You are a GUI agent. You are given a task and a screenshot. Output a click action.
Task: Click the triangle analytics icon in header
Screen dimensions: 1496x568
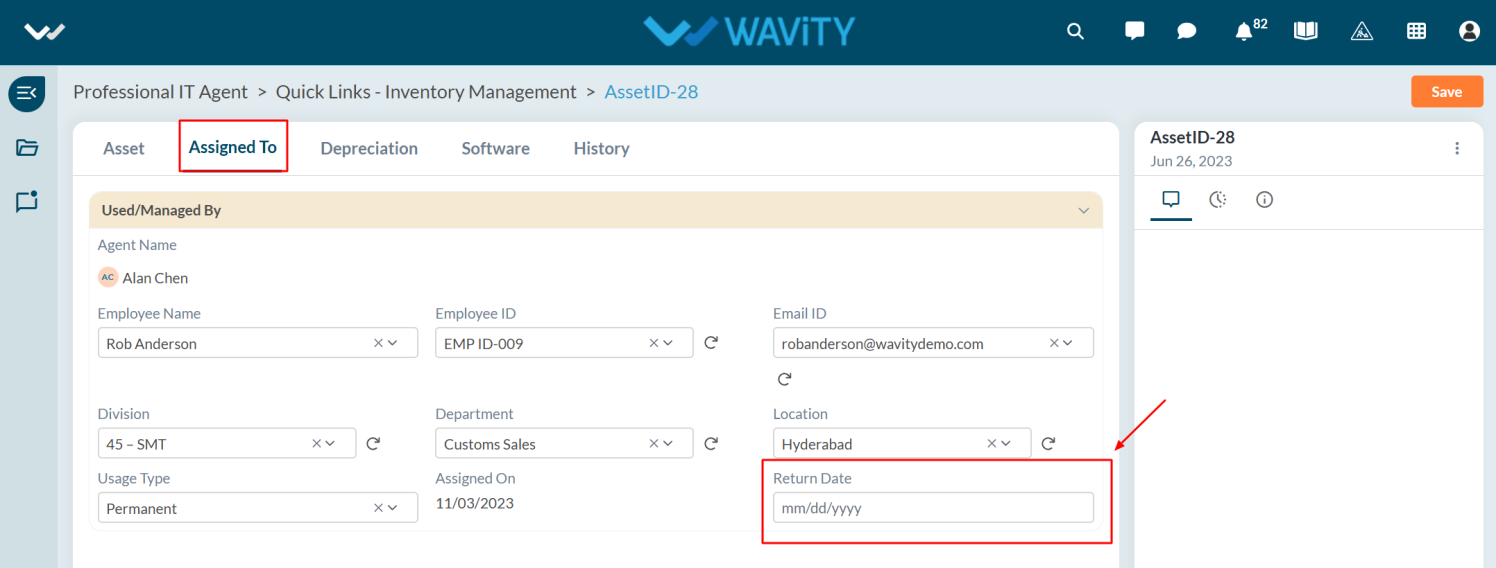point(1361,31)
